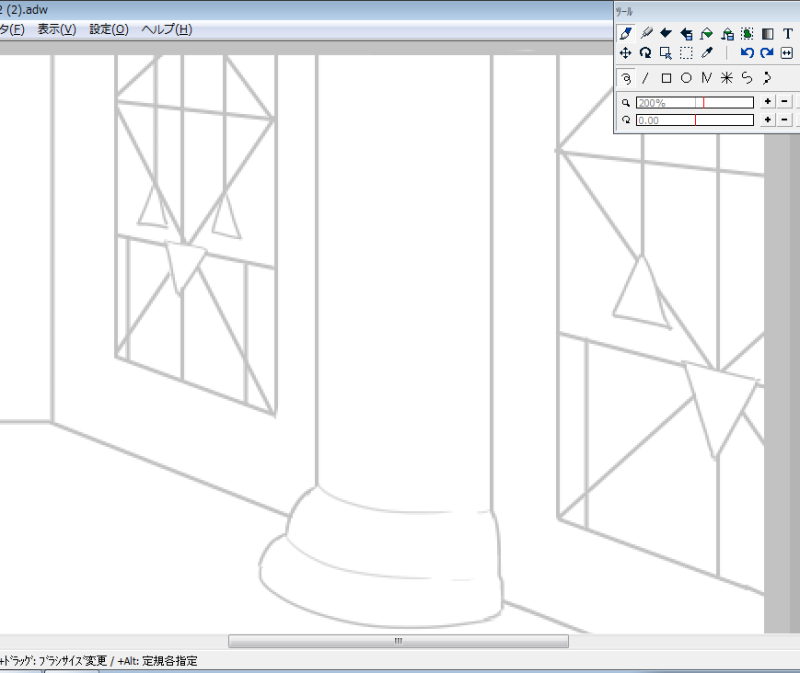Open the ヘルプ(H) menu
This screenshot has width=800, height=673.
tap(167, 30)
